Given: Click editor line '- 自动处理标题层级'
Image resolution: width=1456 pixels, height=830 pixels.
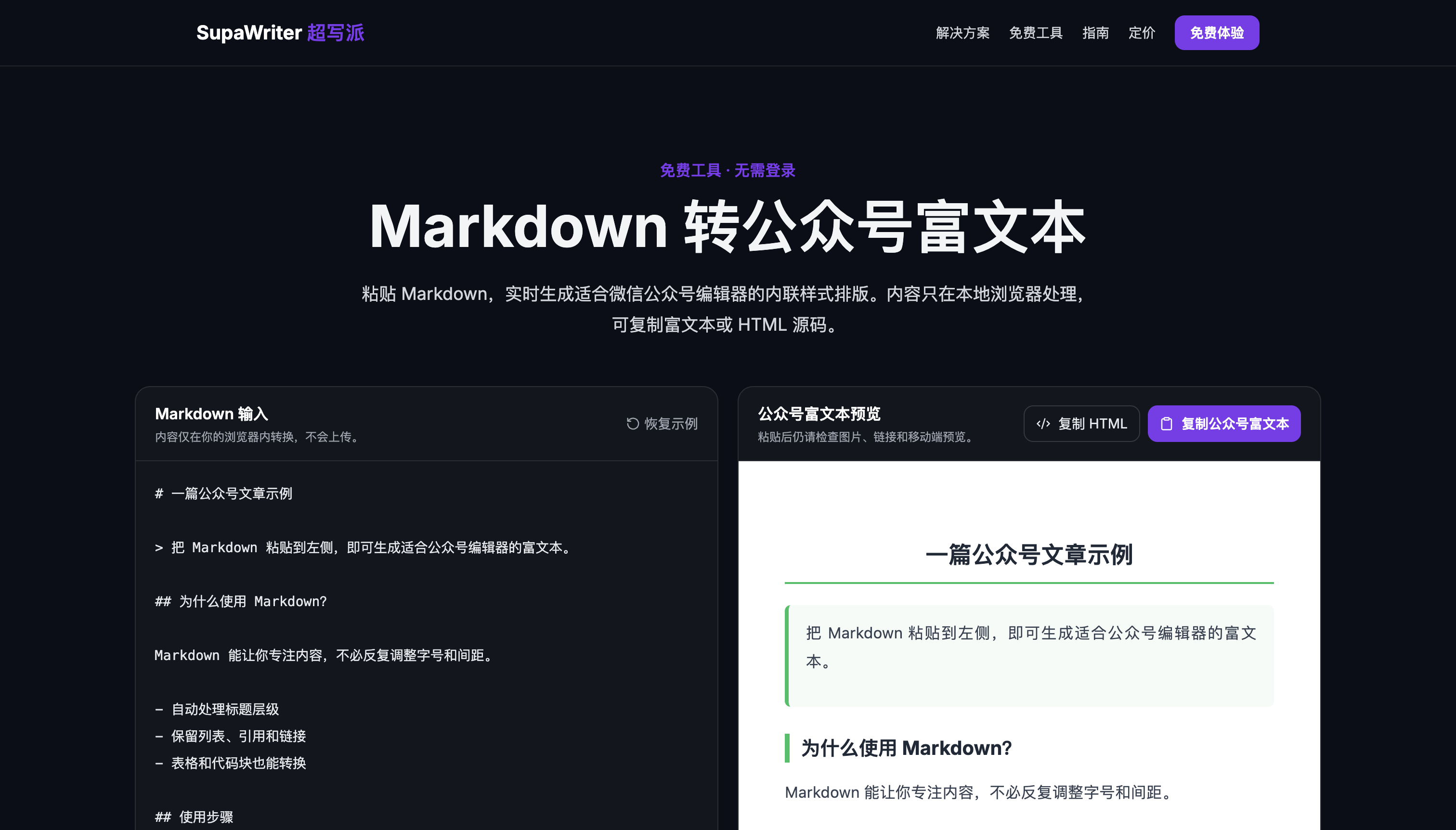Looking at the screenshot, I should point(217,709).
